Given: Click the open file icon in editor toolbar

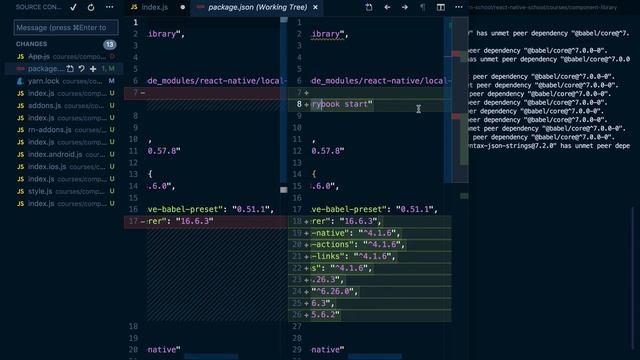Looking at the screenshot, I should click(369, 7).
